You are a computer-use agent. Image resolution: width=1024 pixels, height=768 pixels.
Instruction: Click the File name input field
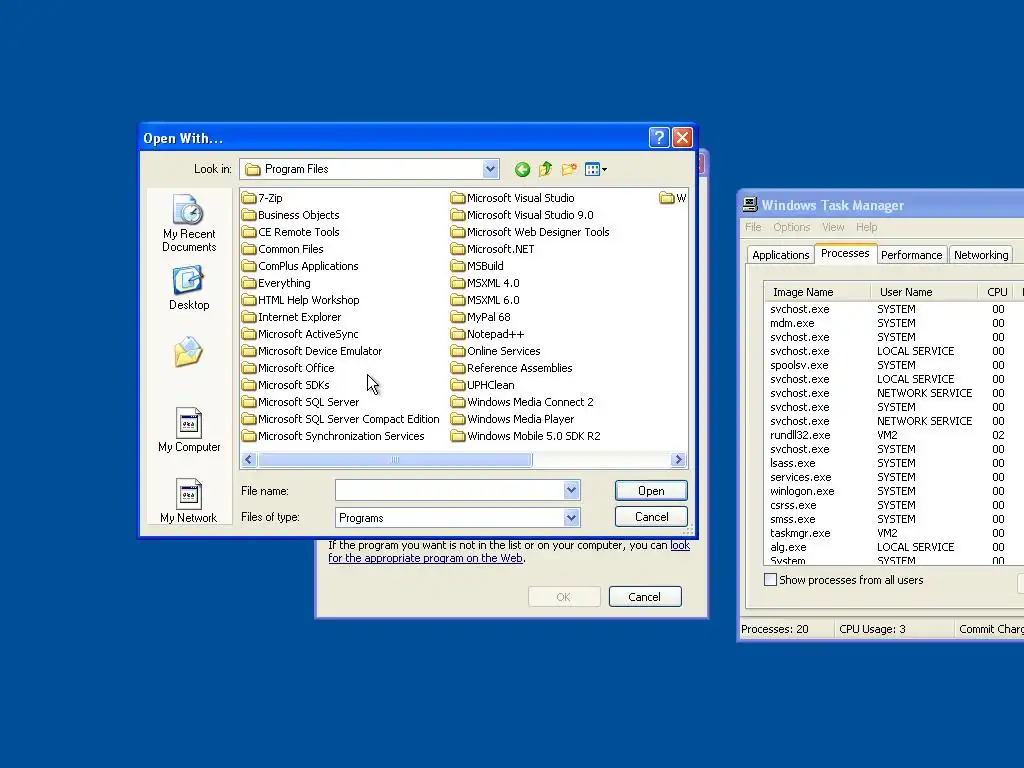(x=450, y=490)
